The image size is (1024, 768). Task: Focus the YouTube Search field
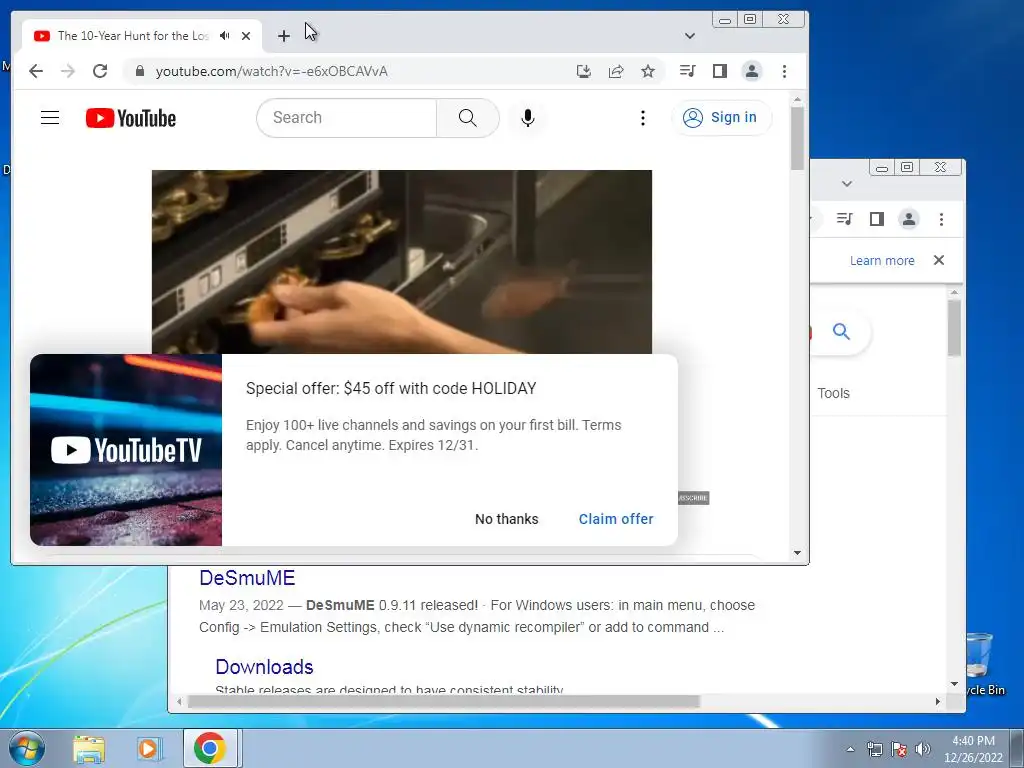click(347, 118)
